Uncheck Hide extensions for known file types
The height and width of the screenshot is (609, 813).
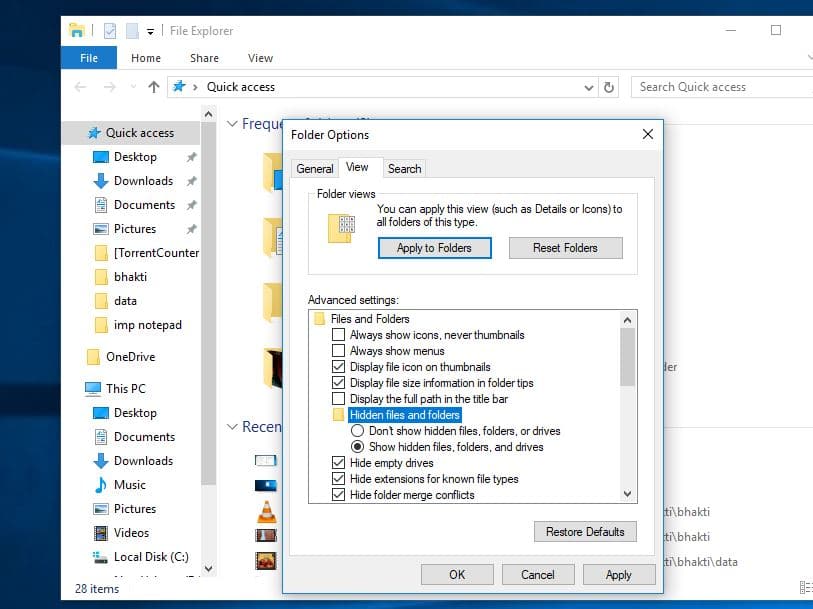pos(339,479)
